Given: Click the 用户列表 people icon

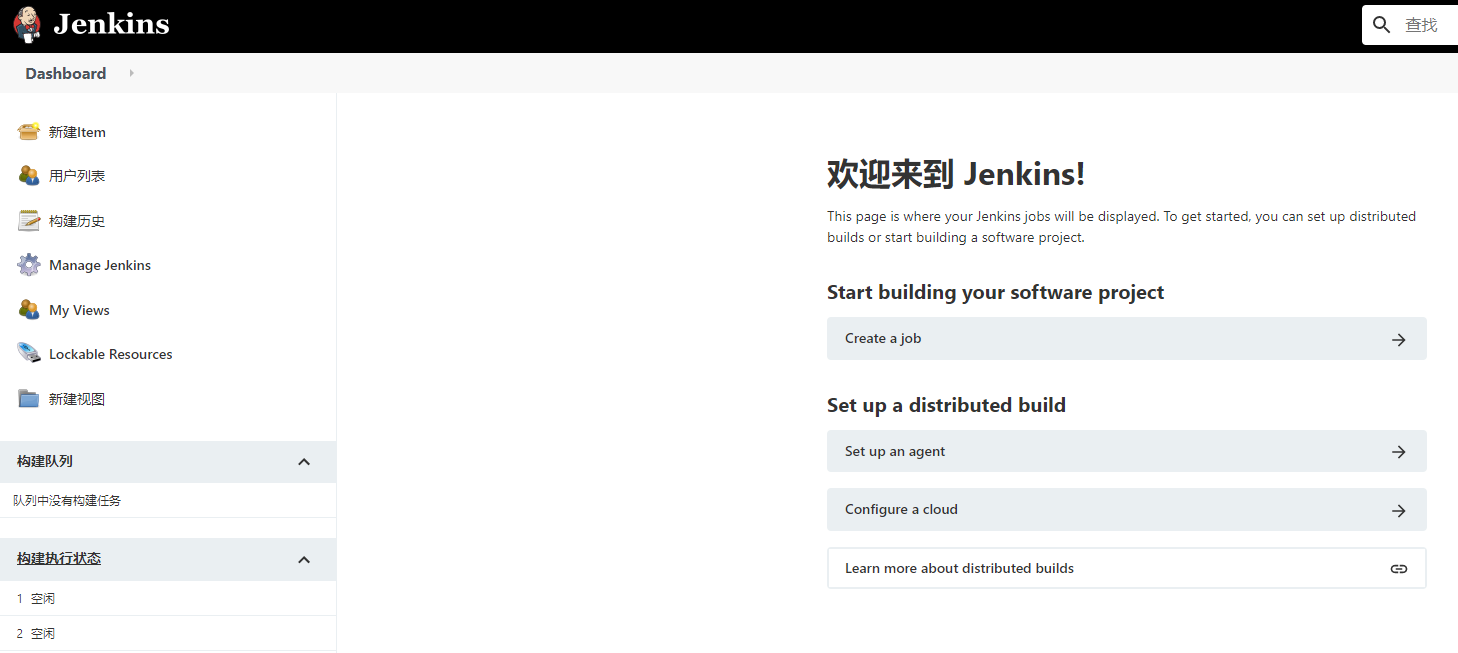Looking at the screenshot, I should click(x=29, y=176).
